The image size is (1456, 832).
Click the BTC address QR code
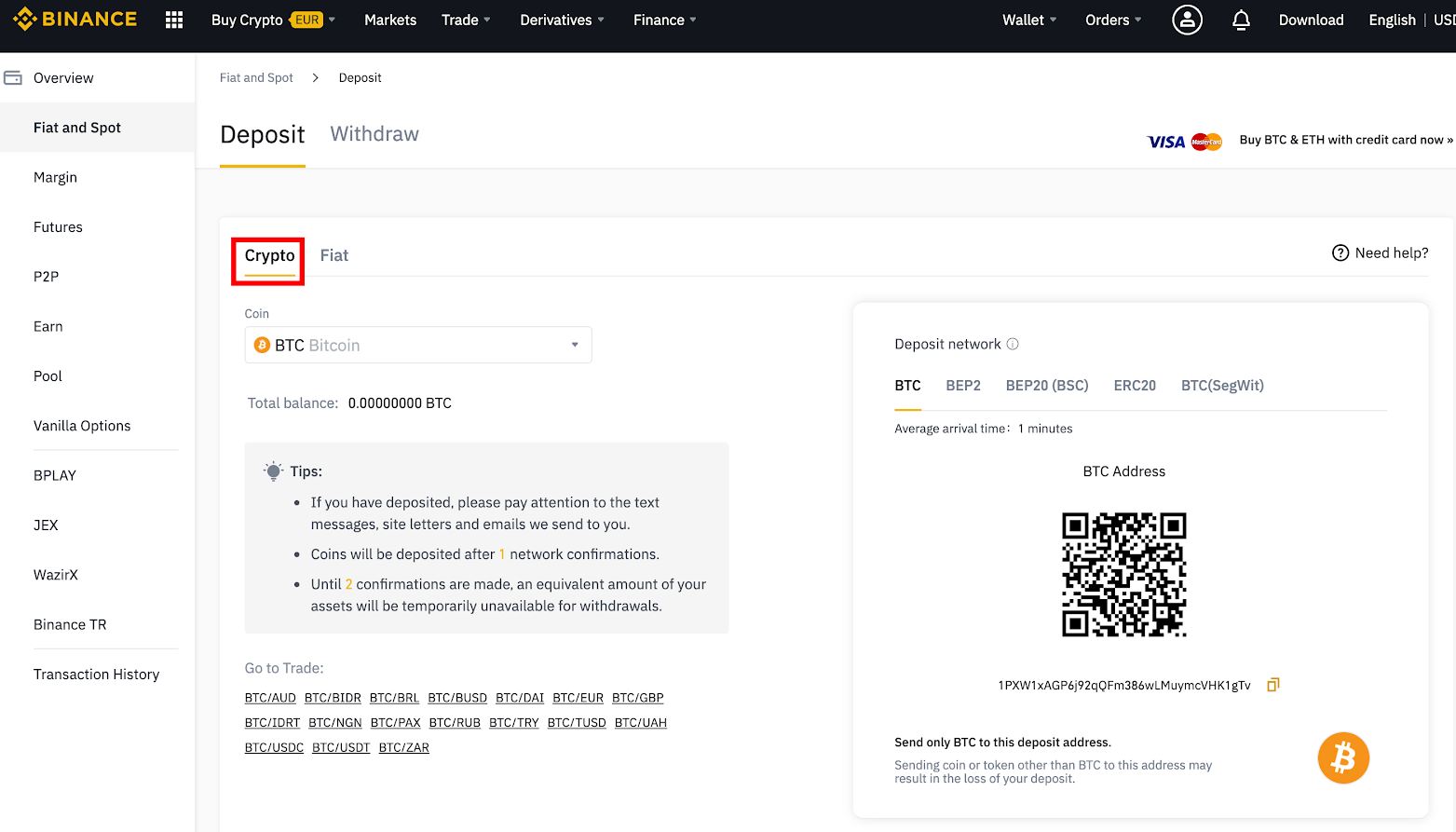tap(1124, 574)
